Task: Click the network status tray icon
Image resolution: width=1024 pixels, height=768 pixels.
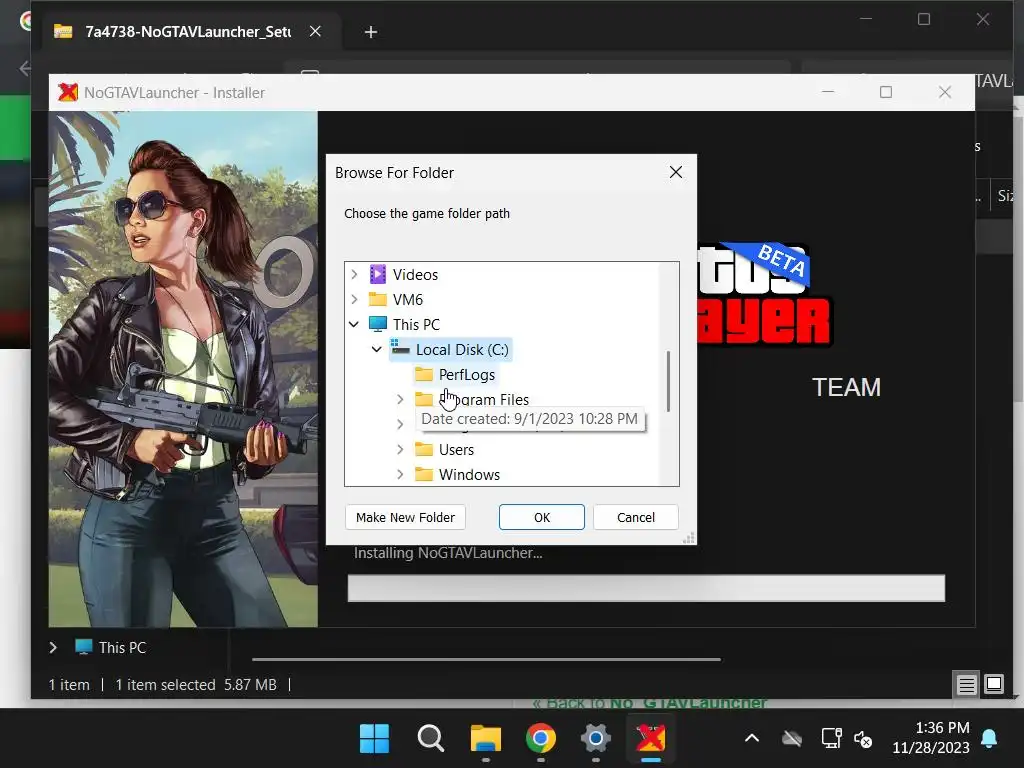Action: pos(831,738)
